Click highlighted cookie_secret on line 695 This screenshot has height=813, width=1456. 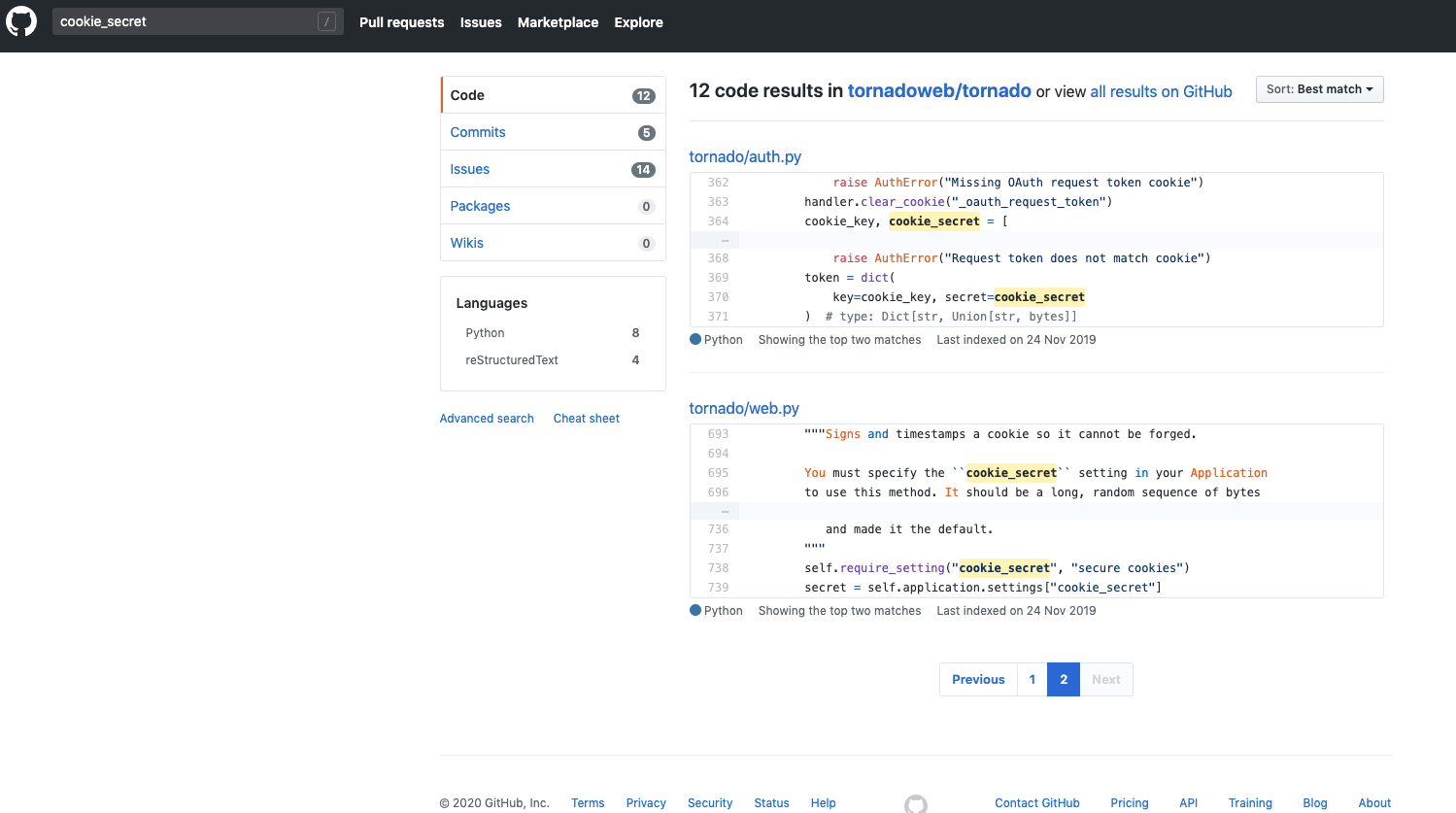(1011, 473)
